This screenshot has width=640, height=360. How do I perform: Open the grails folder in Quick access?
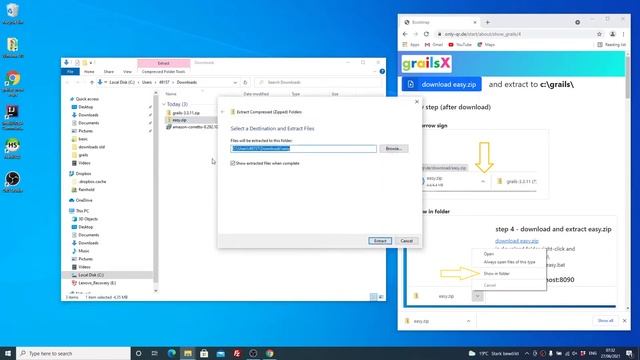[83, 155]
